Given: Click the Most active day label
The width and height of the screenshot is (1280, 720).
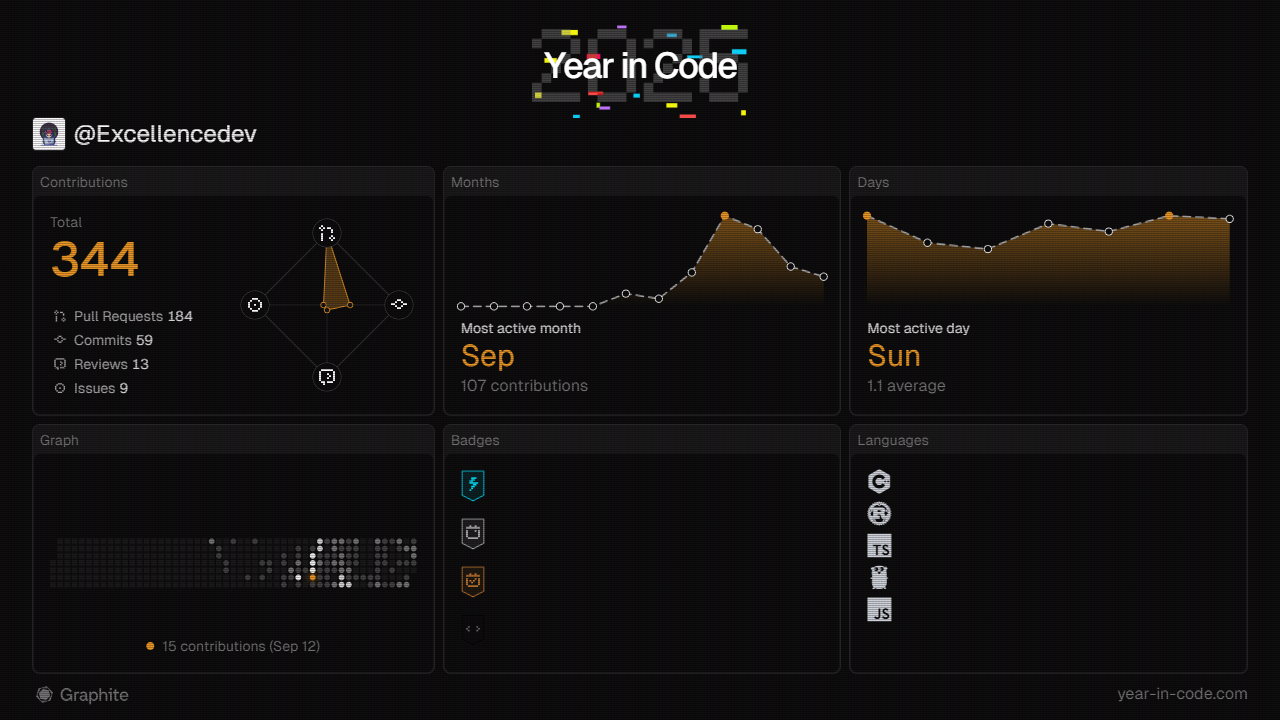Looking at the screenshot, I should tap(918, 328).
